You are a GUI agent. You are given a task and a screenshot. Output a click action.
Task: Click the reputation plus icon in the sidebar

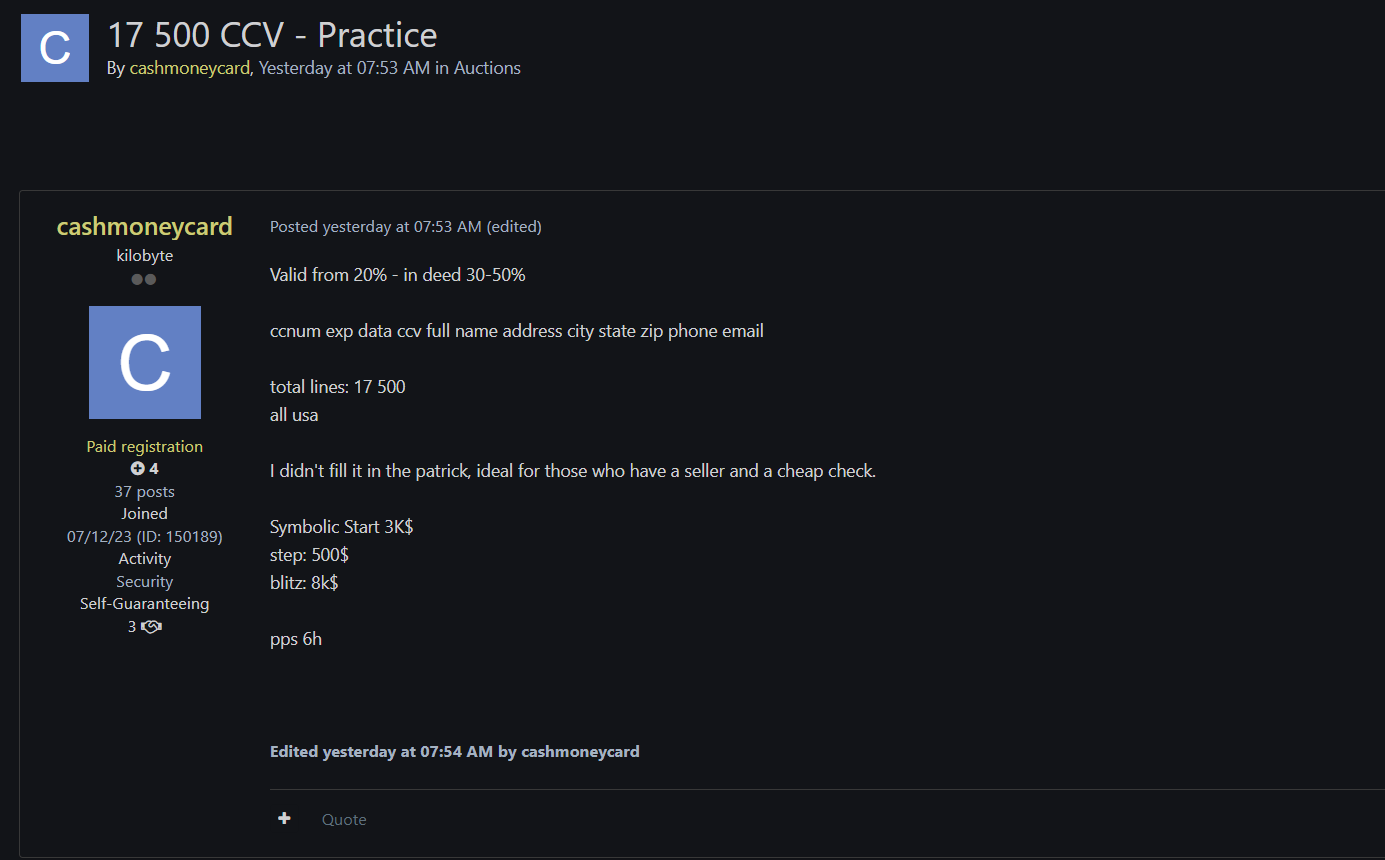click(x=138, y=469)
